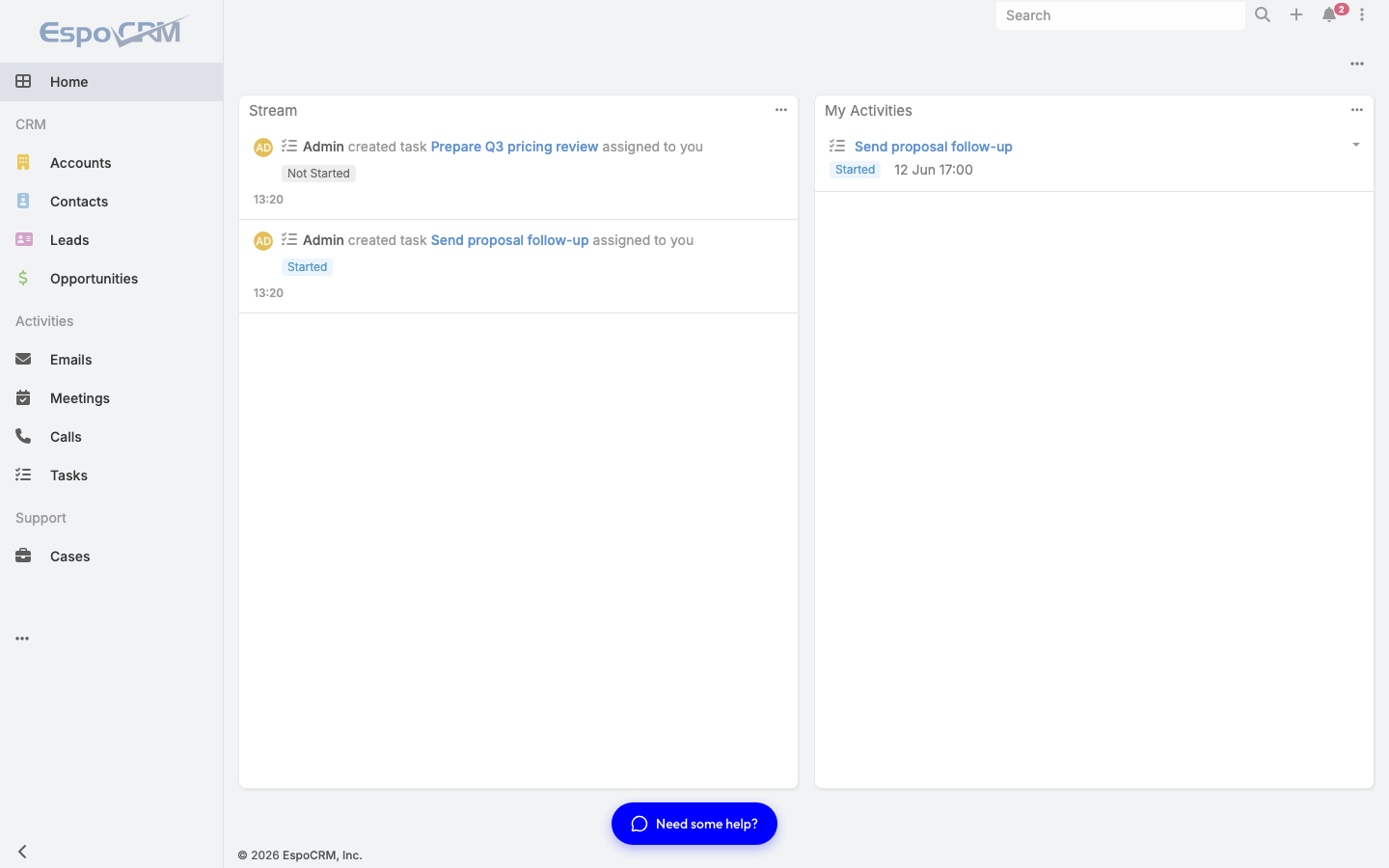Click the EspoCRM logo
This screenshot has width=1389, height=868.
tap(113, 32)
